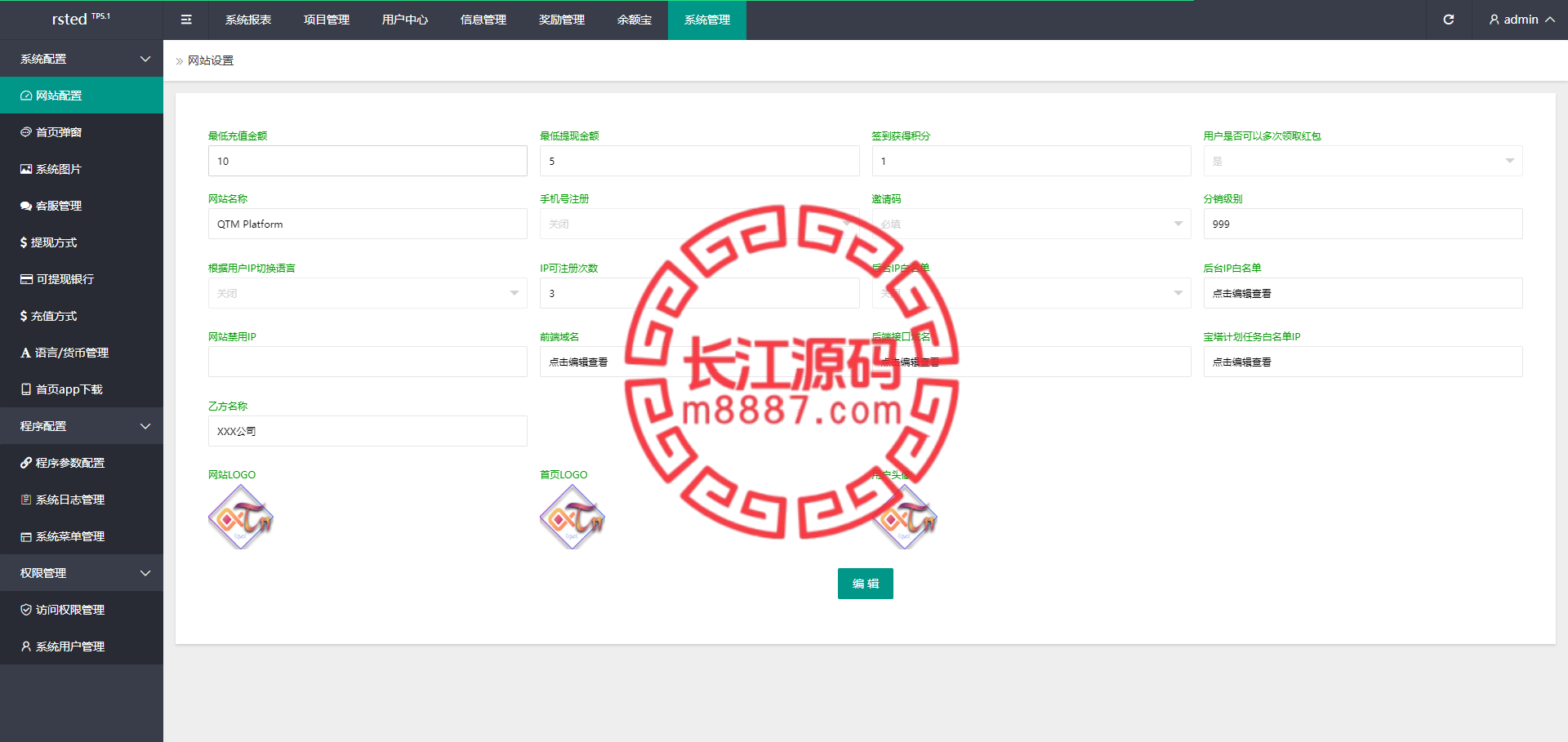Click the 系统图片 picture icon
Viewport: 1568px width, 742px height.
coord(26,169)
